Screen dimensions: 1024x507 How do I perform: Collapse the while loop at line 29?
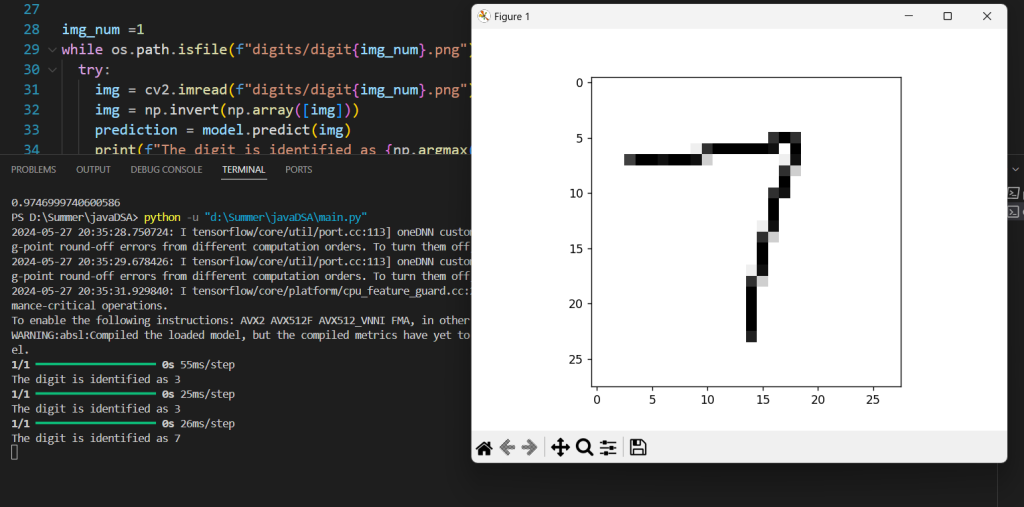52,49
